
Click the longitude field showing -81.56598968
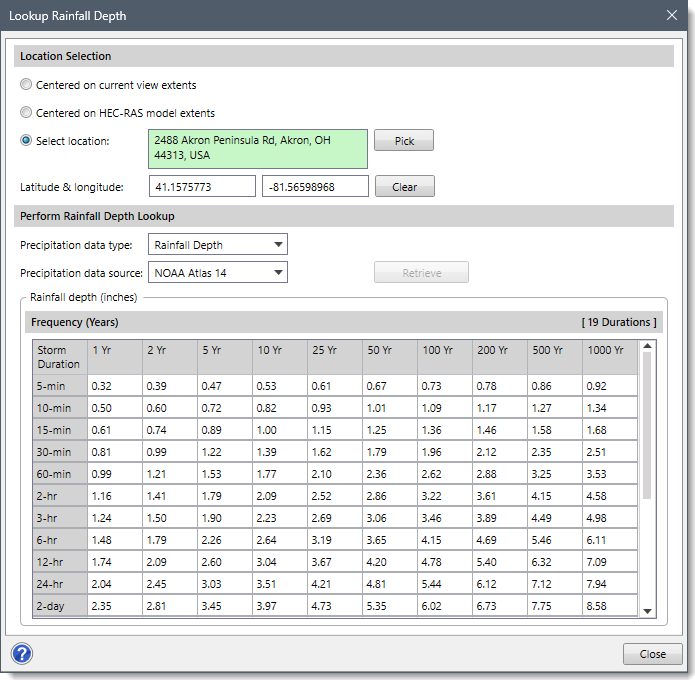tap(315, 187)
